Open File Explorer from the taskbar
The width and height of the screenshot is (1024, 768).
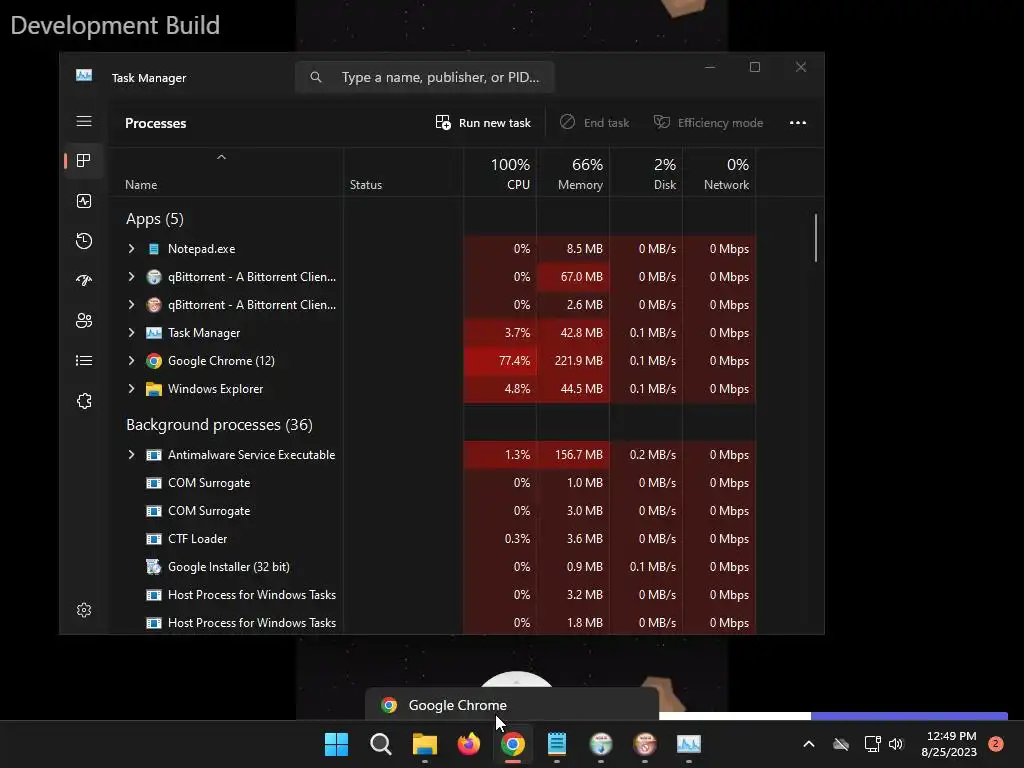(424, 744)
